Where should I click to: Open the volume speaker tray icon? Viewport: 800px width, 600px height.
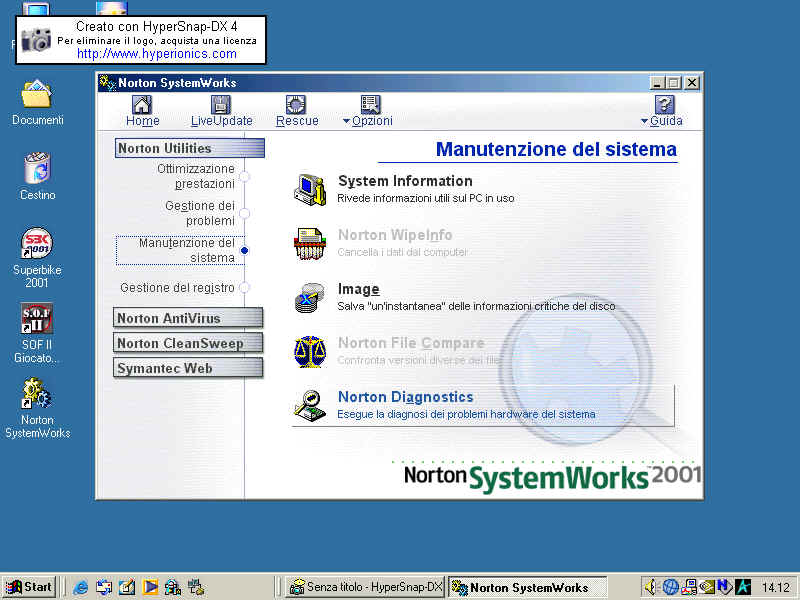(x=650, y=587)
